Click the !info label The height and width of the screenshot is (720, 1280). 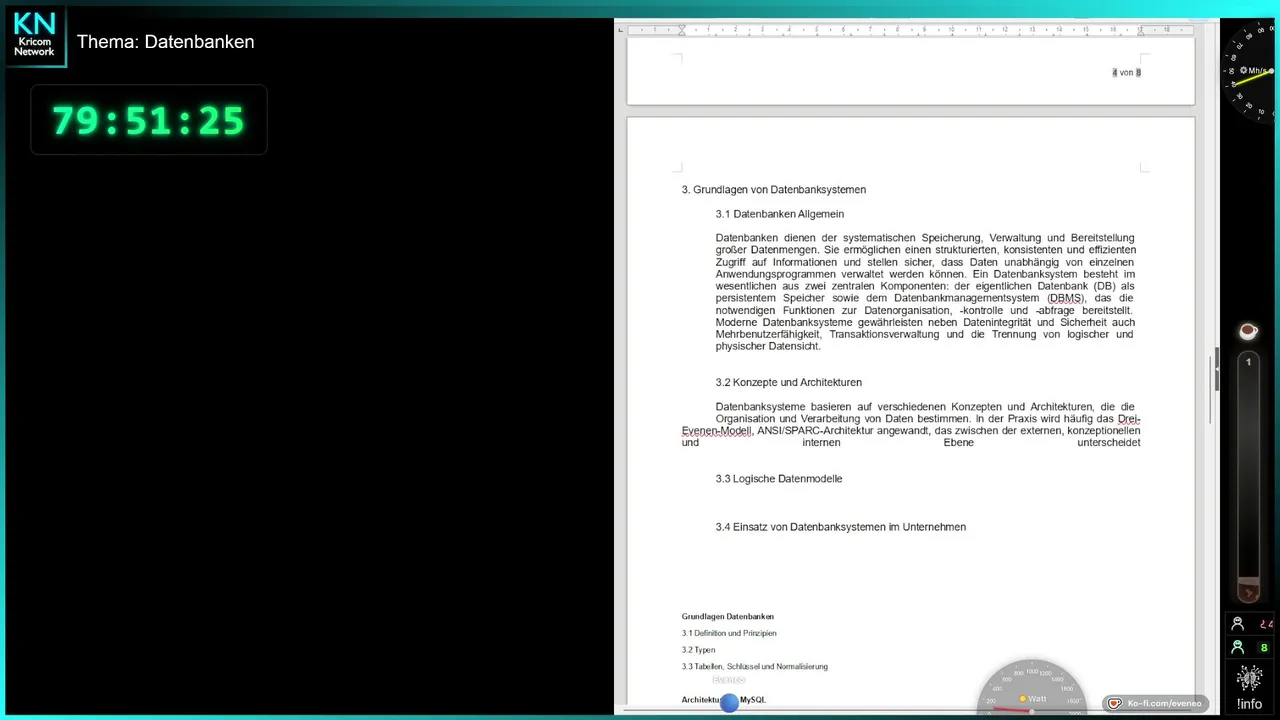pos(1249,704)
